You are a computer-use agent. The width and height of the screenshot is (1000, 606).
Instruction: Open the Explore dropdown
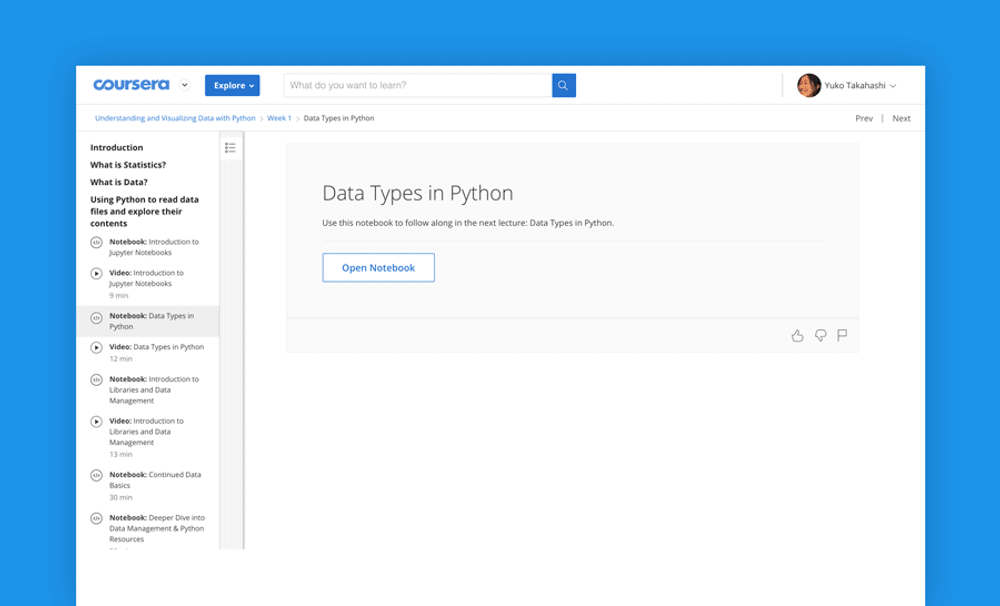click(231, 85)
